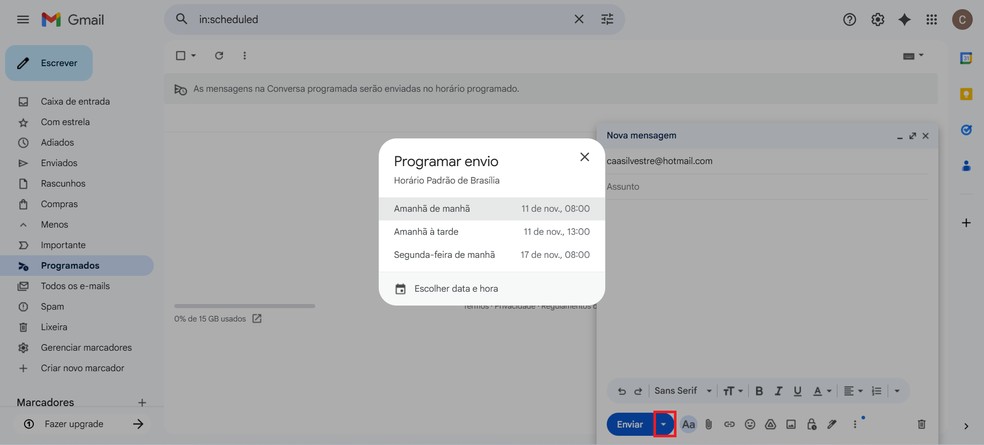Image resolution: width=984 pixels, height=445 pixels.
Task: Clear the search with the X icon
Action: pos(579,19)
